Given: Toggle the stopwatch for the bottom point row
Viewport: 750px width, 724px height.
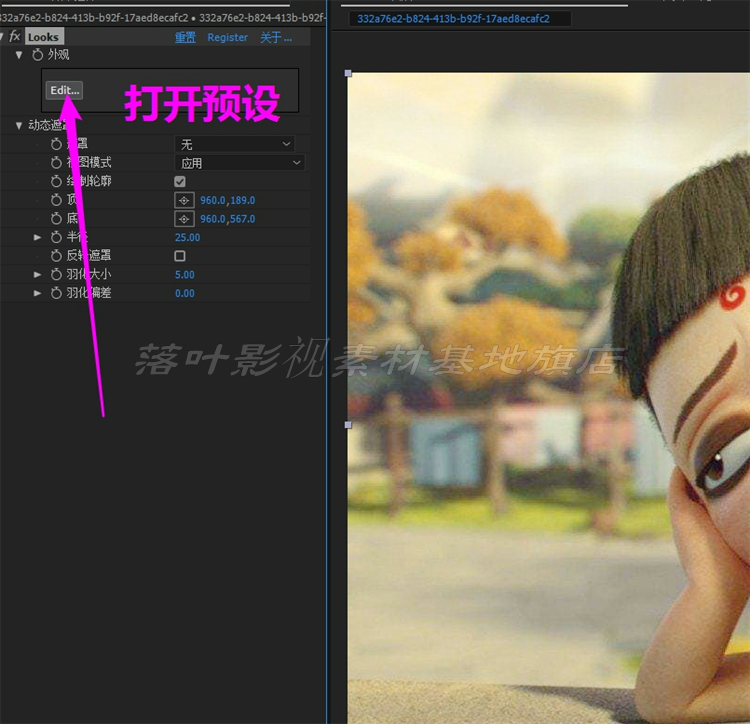Looking at the screenshot, I should (x=56, y=219).
